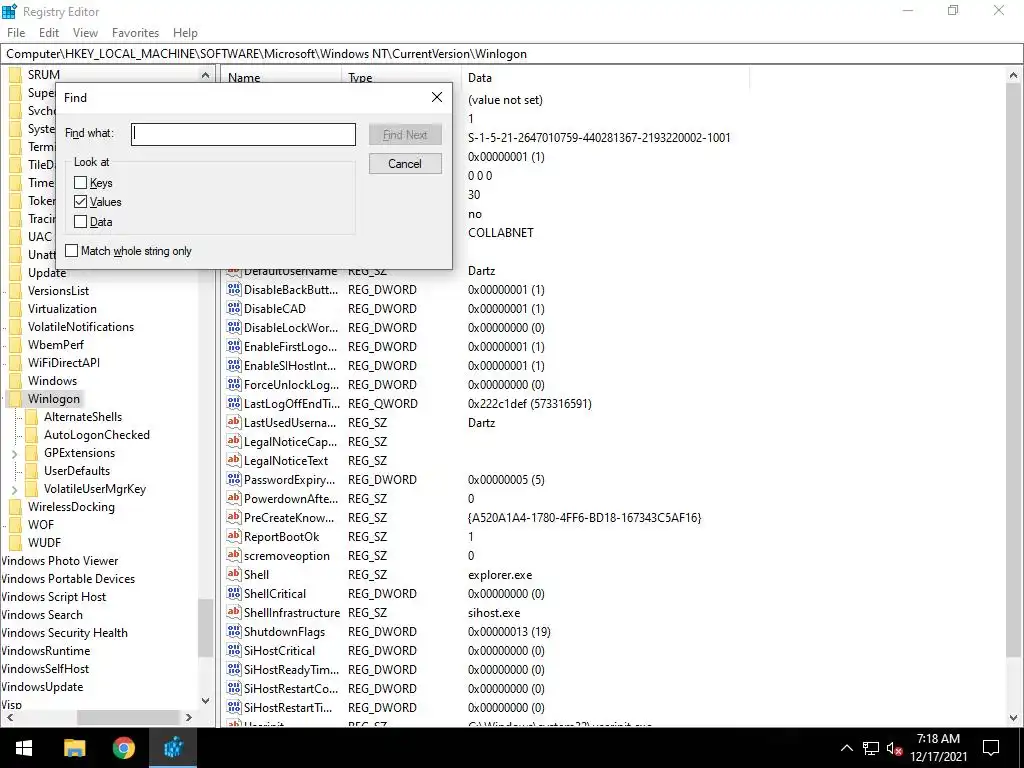Select the VolatileNotifications key
The image size is (1024, 768).
pyautogui.click(x=81, y=327)
